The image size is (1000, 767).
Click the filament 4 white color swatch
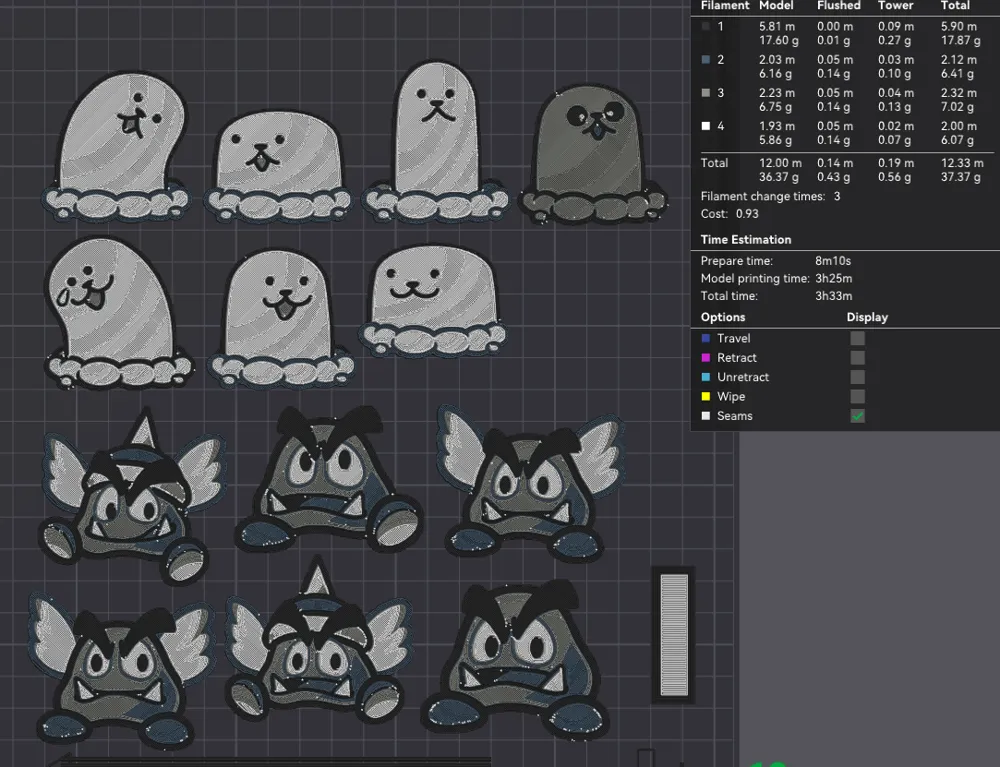[705, 126]
